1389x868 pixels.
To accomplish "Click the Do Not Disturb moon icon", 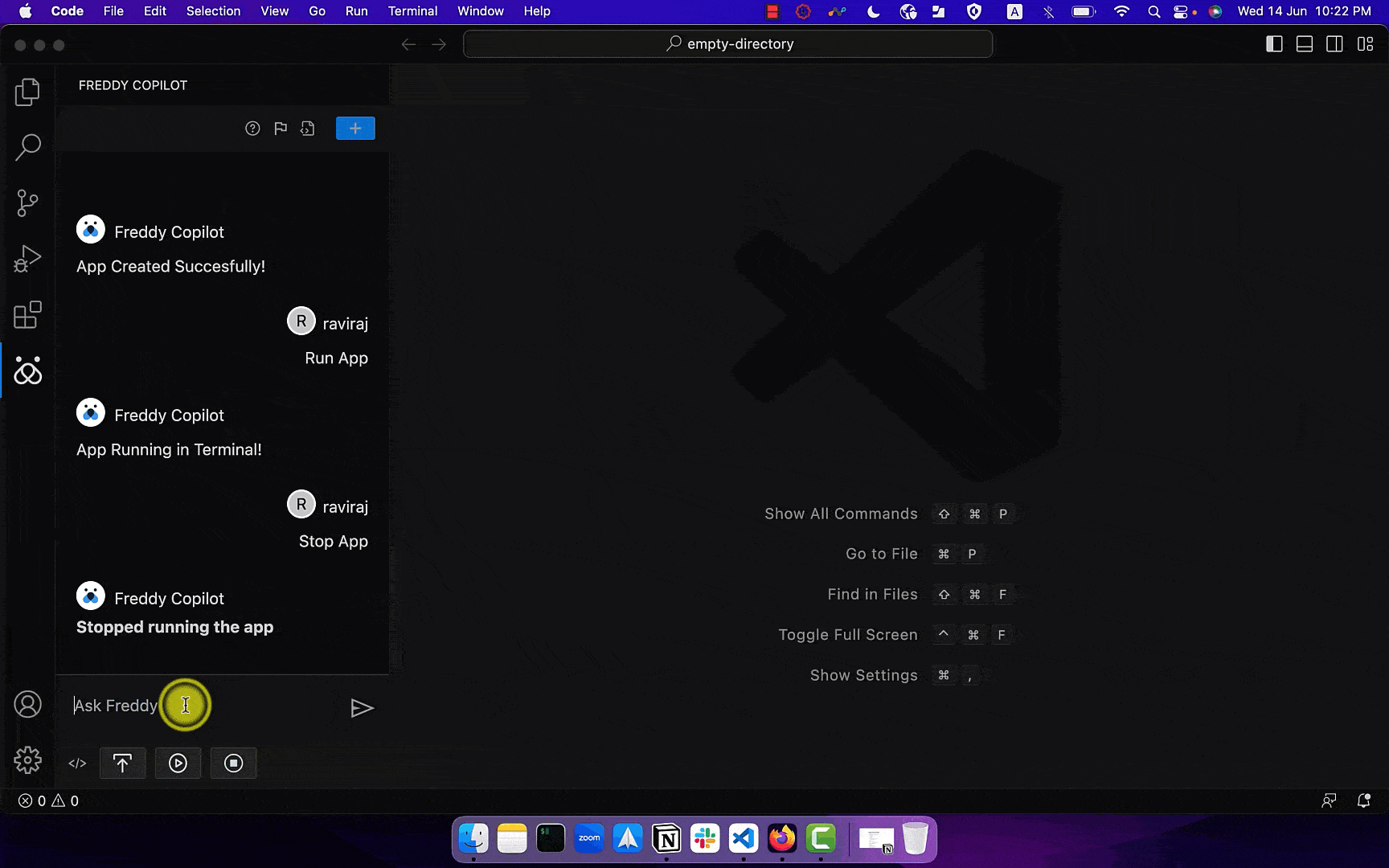I will pos(874,11).
